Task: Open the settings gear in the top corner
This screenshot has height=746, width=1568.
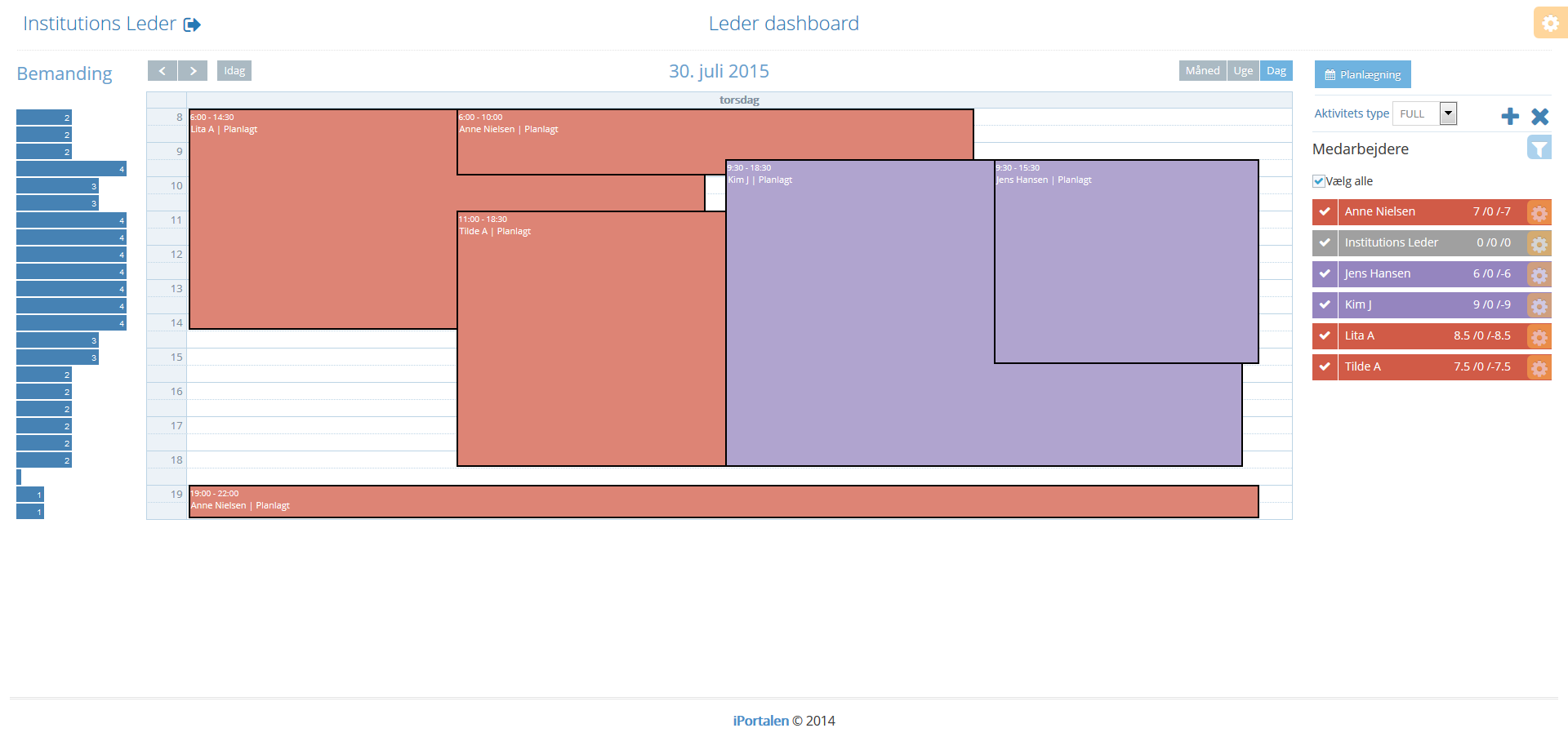Action: click(1550, 23)
